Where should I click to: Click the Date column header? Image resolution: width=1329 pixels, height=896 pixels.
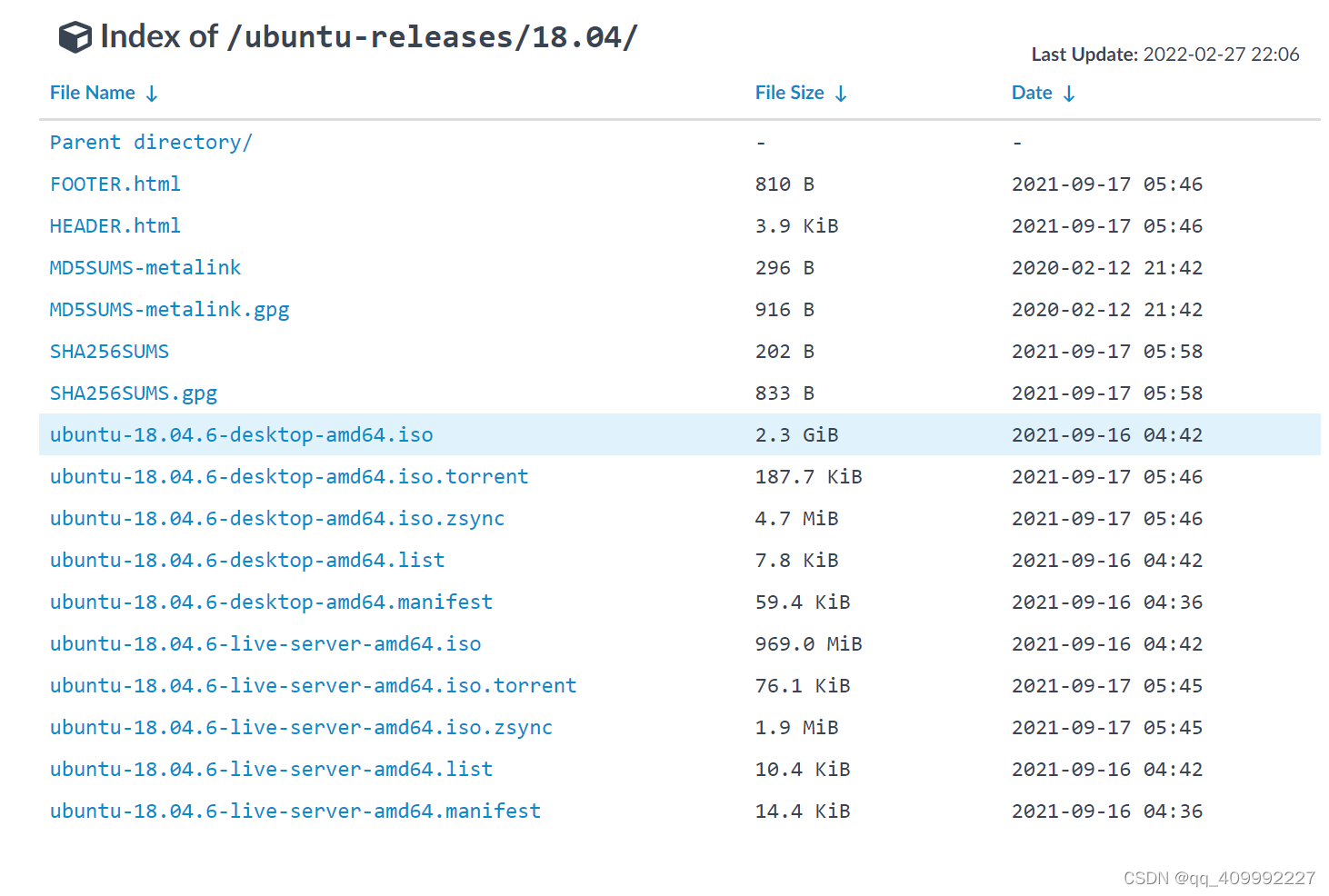click(x=1032, y=93)
